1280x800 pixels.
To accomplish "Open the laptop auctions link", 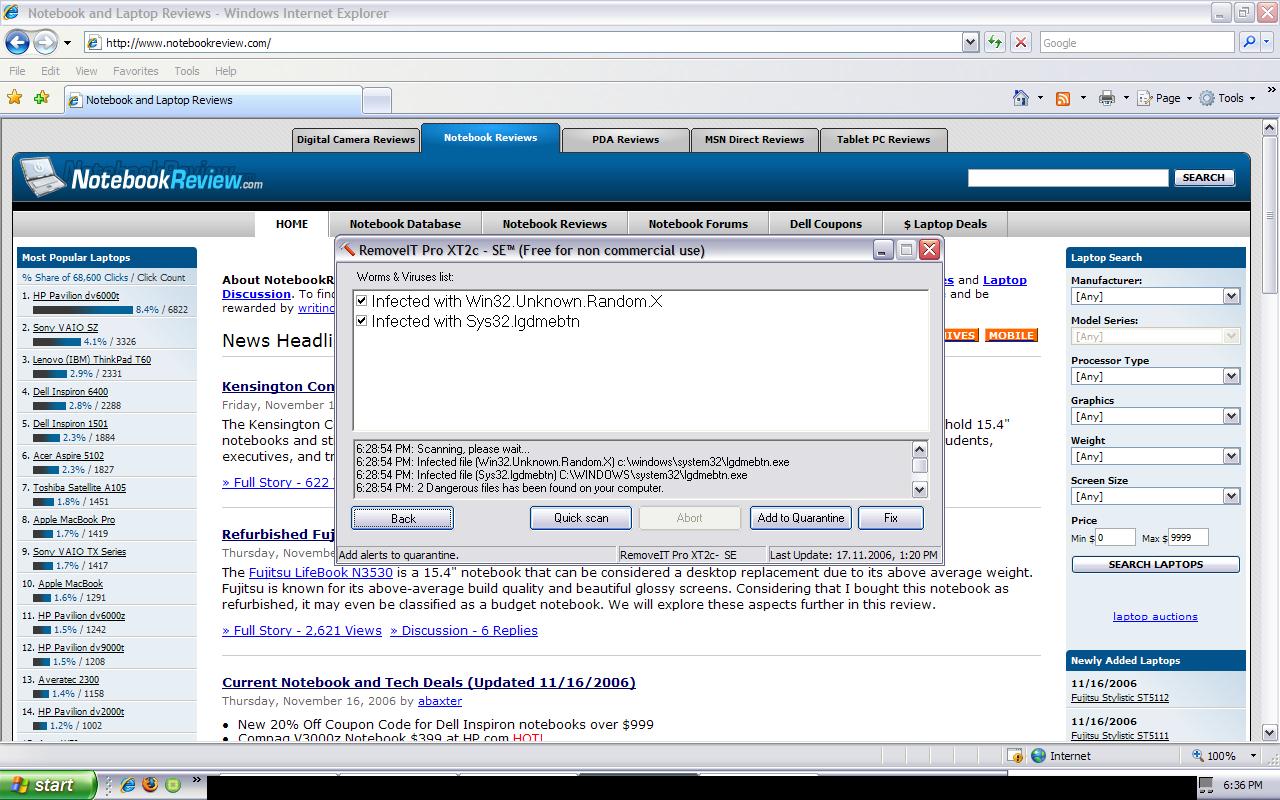I will pyautogui.click(x=1155, y=616).
